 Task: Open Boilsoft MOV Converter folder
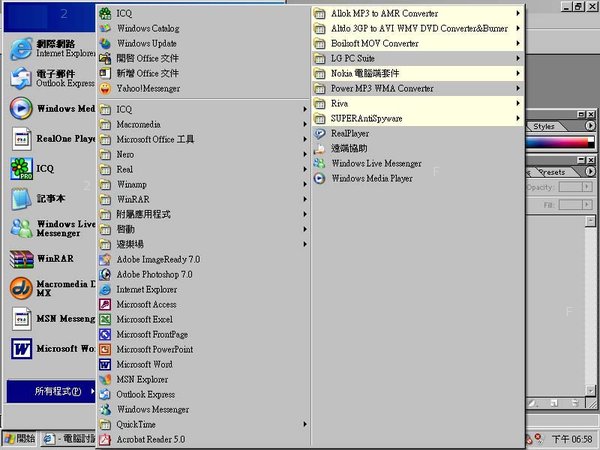[x=417, y=43]
